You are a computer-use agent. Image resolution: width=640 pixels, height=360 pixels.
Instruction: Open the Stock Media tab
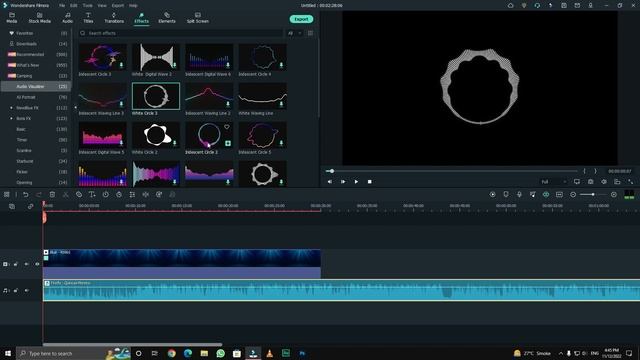40,18
